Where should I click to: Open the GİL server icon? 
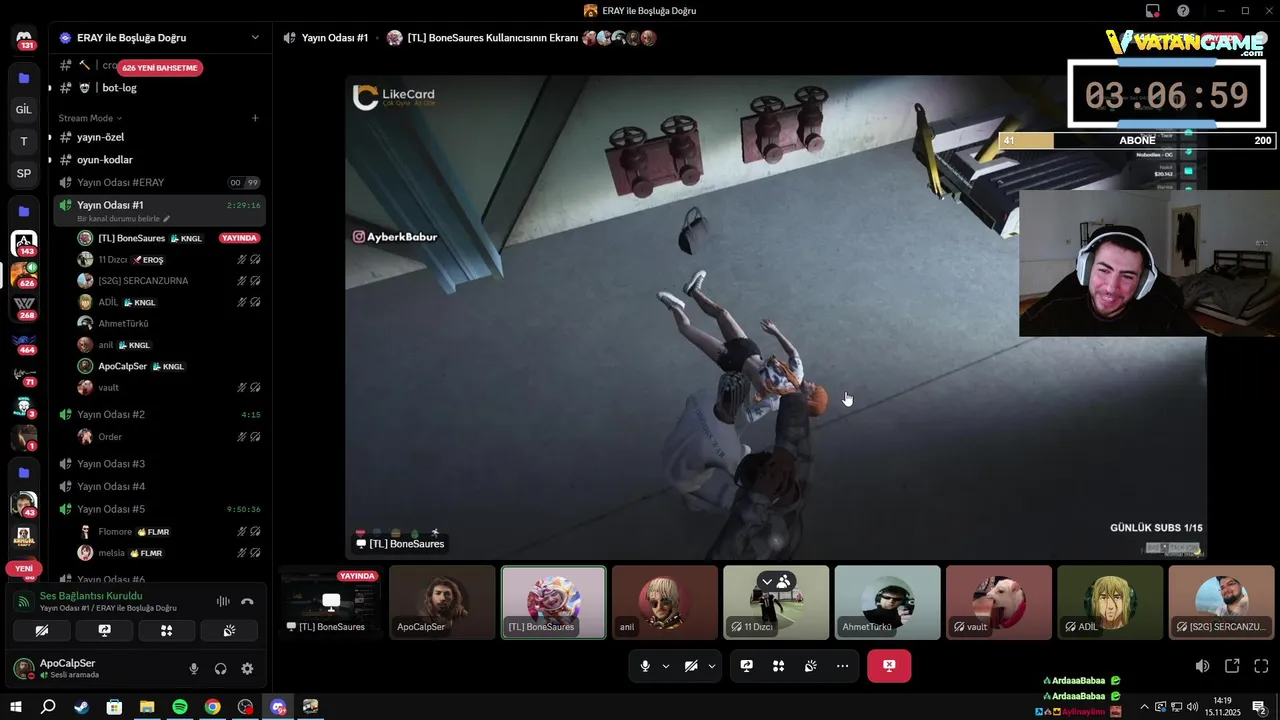click(24, 109)
